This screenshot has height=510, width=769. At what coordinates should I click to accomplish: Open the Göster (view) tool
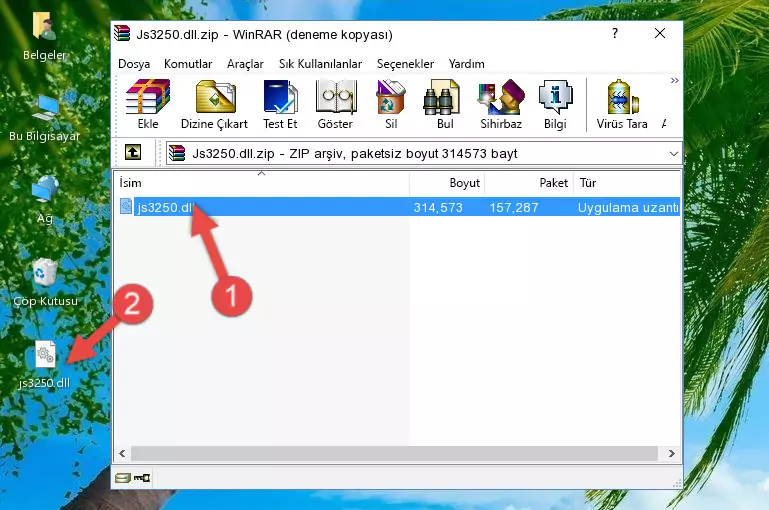[x=335, y=104]
